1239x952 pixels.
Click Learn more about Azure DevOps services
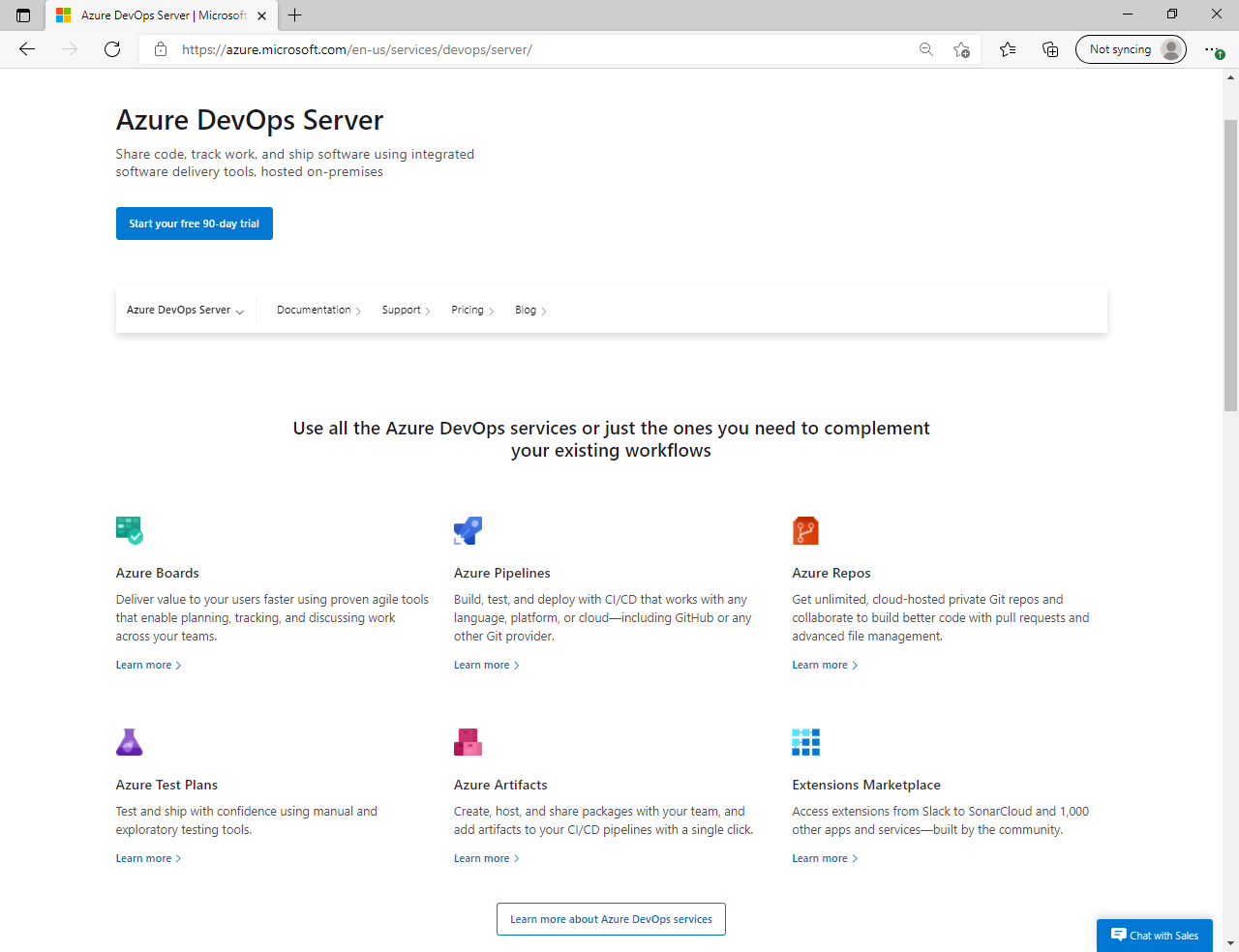coord(611,919)
